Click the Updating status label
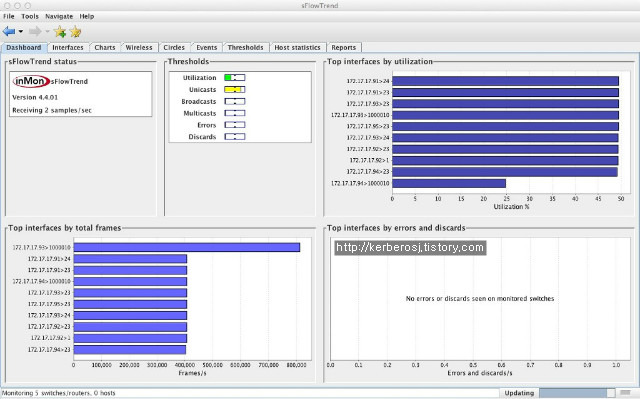 click(x=519, y=393)
